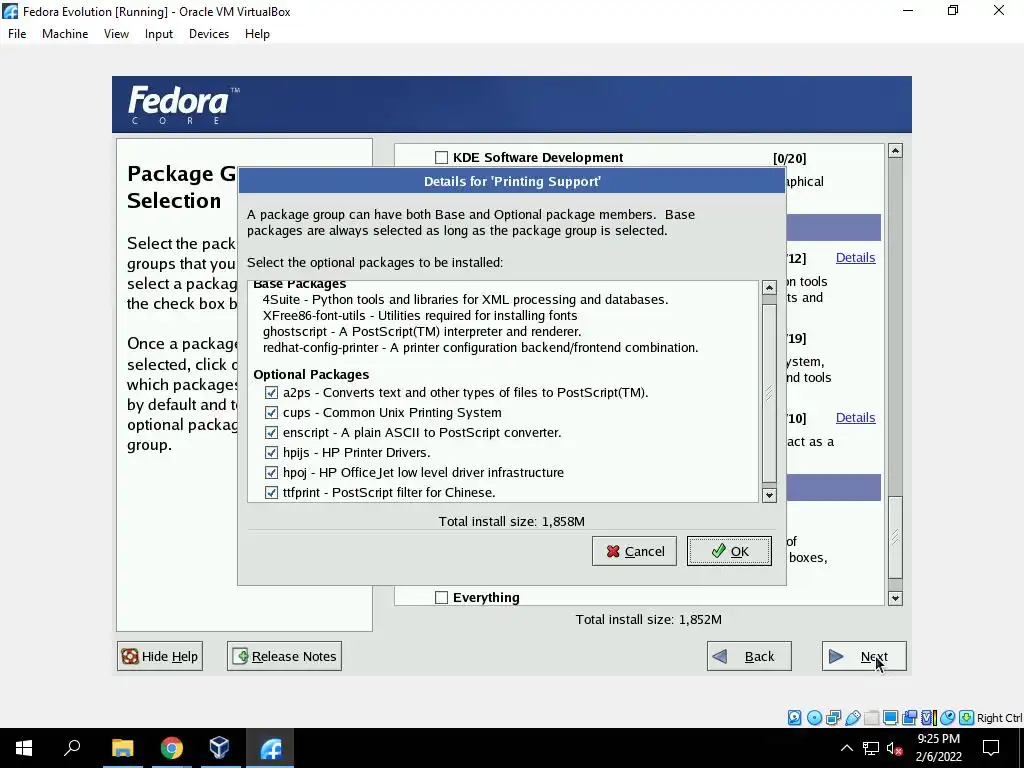
Task: Click the network tray icon
Action: (871, 748)
